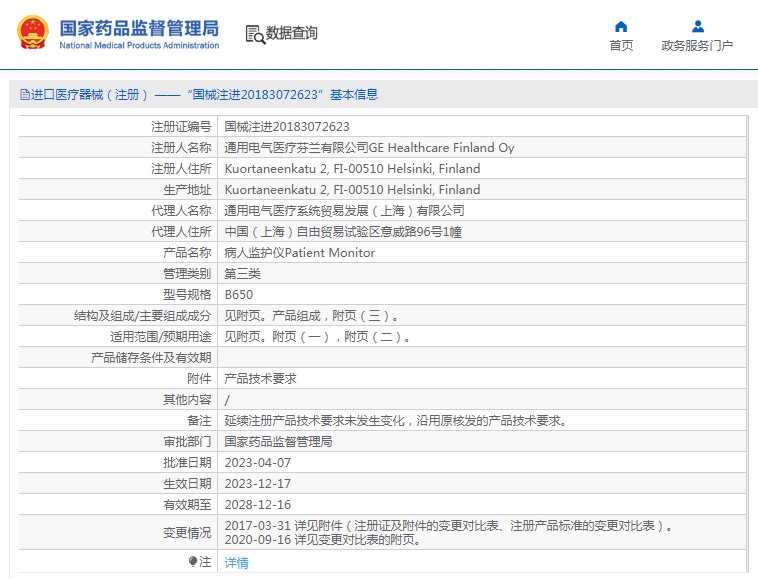Open the 首页 home icon

click(x=621, y=26)
